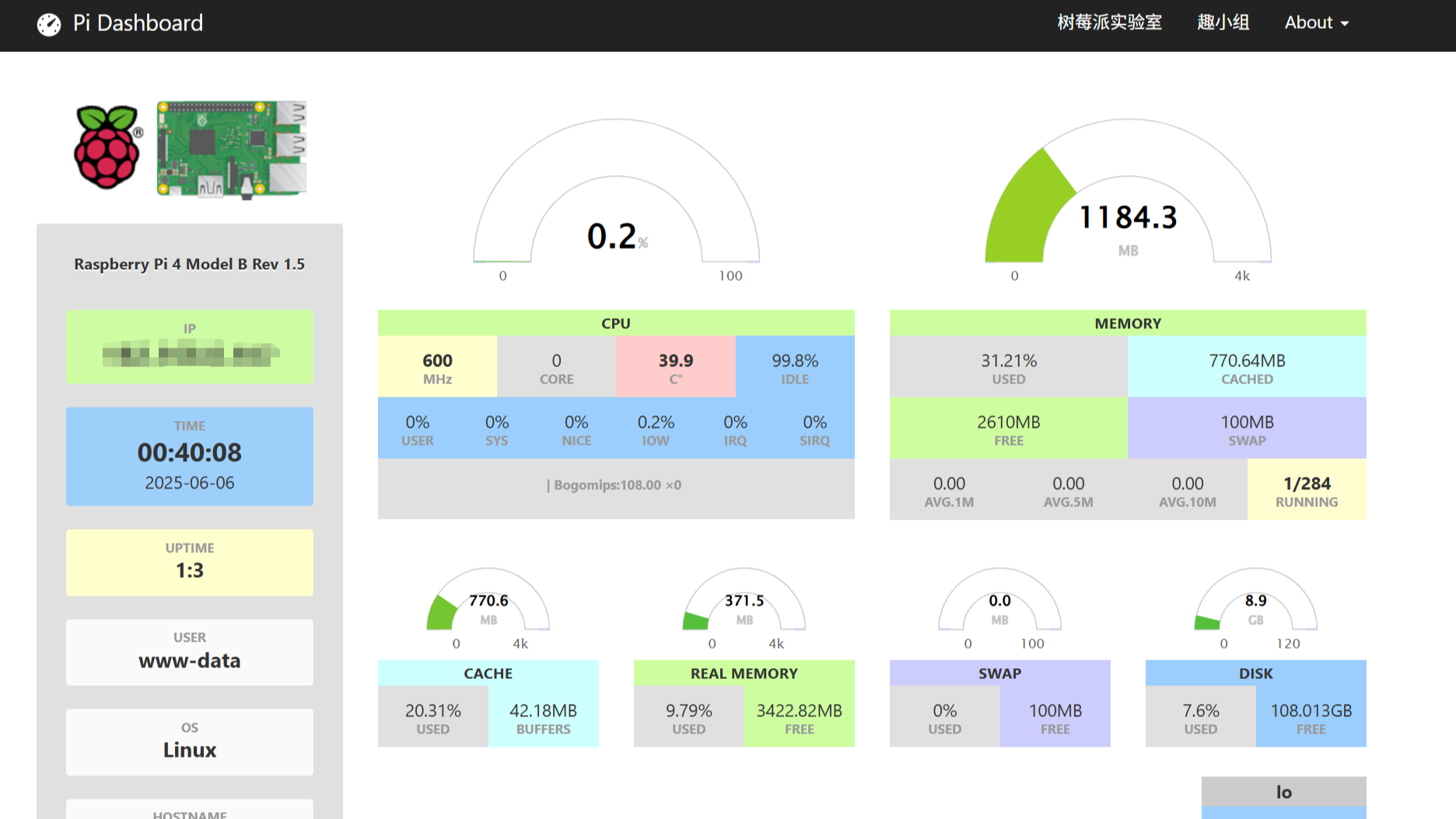Image resolution: width=1456 pixels, height=819 pixels.
Task: Click the SWAP panel header
Action: 1000,674
